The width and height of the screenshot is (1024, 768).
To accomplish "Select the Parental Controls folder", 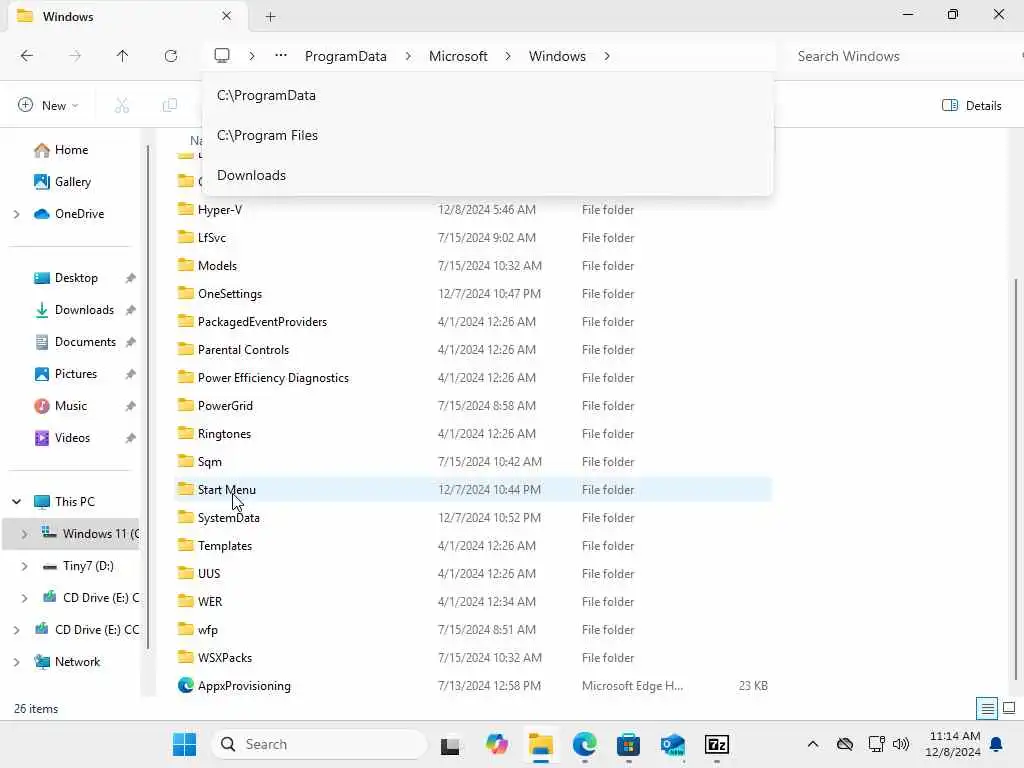I will (473, 349).
